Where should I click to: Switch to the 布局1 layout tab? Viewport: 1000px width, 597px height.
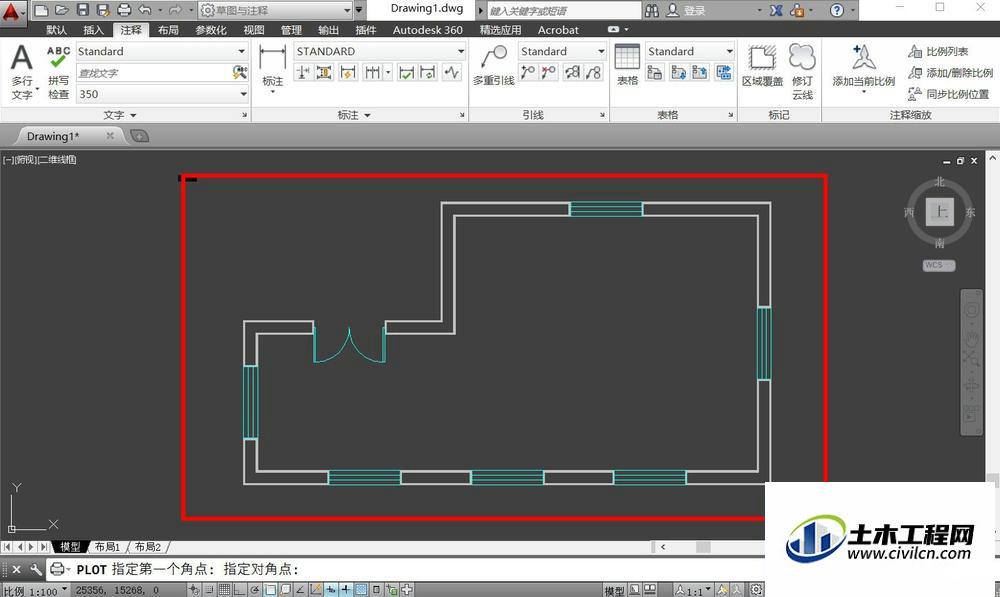(107, 547)
